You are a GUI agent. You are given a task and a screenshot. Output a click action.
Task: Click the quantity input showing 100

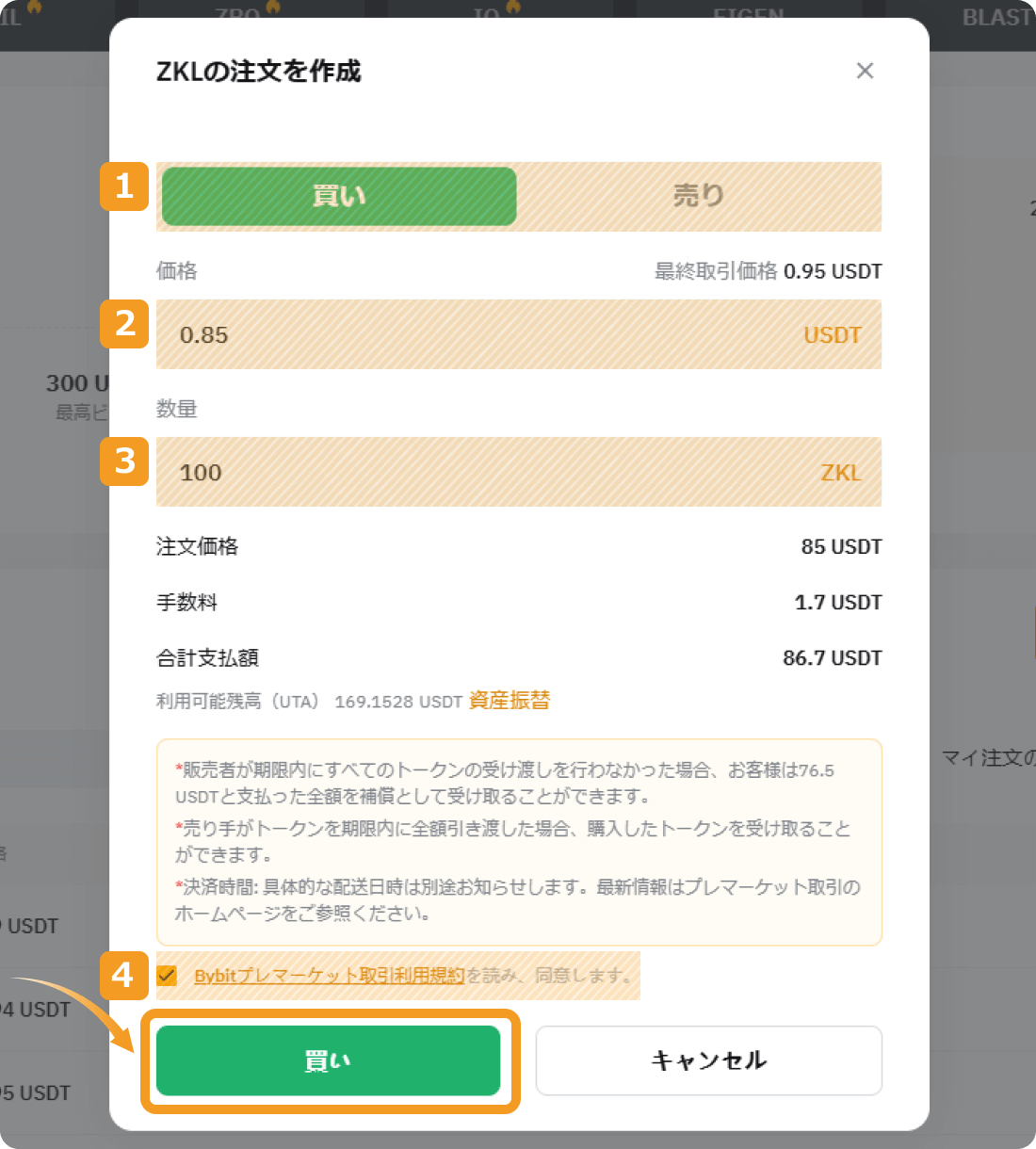click(519, 472)
